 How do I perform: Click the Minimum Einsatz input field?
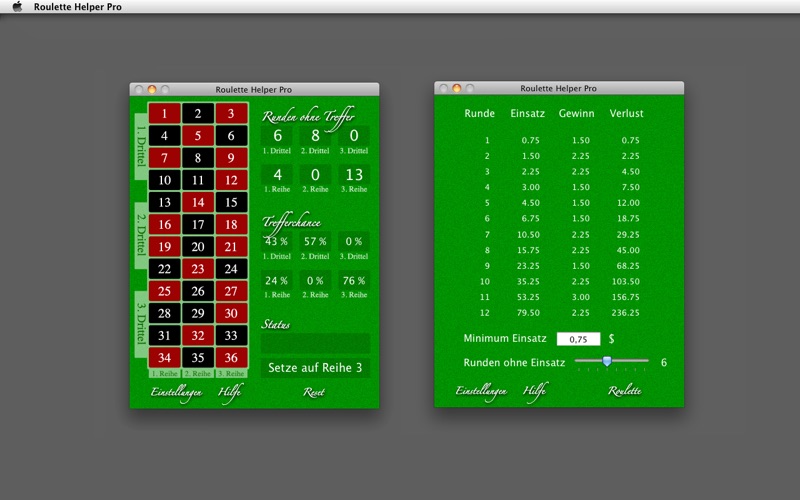click(x=578, y=339)
